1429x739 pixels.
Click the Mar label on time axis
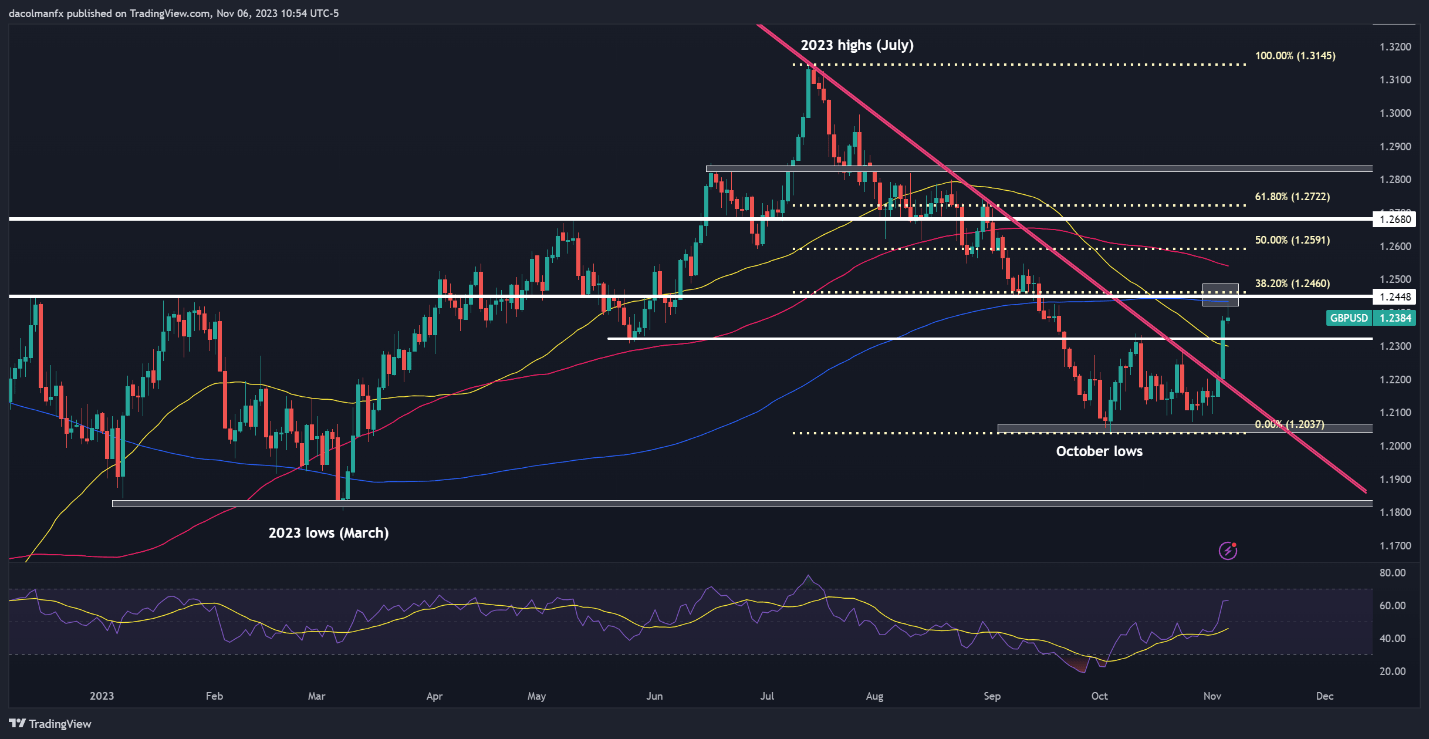point(317,695)
